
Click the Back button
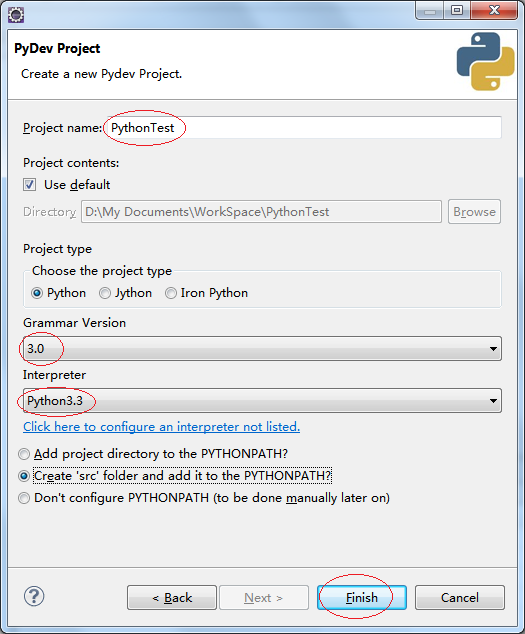[172, 598]
